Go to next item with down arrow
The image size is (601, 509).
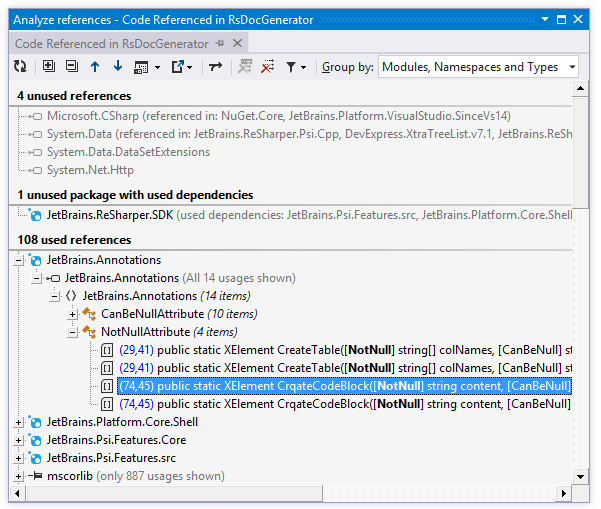tap(118, 67)
